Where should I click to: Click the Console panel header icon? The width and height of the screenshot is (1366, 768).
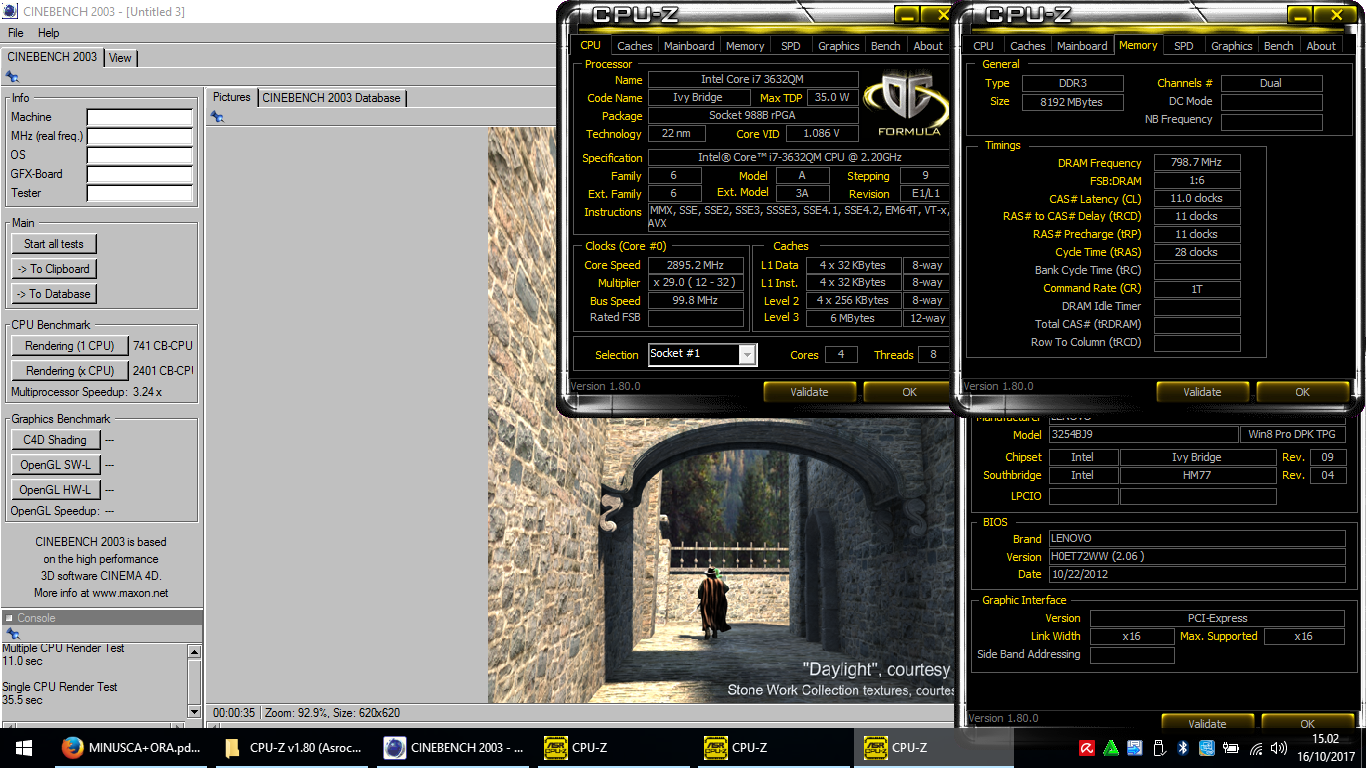9,618
